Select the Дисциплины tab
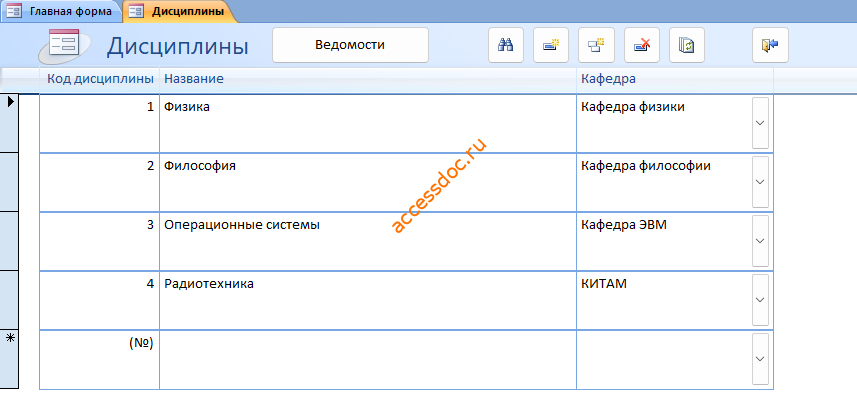This screenshot has height=411, width=857. pos(180,11)
